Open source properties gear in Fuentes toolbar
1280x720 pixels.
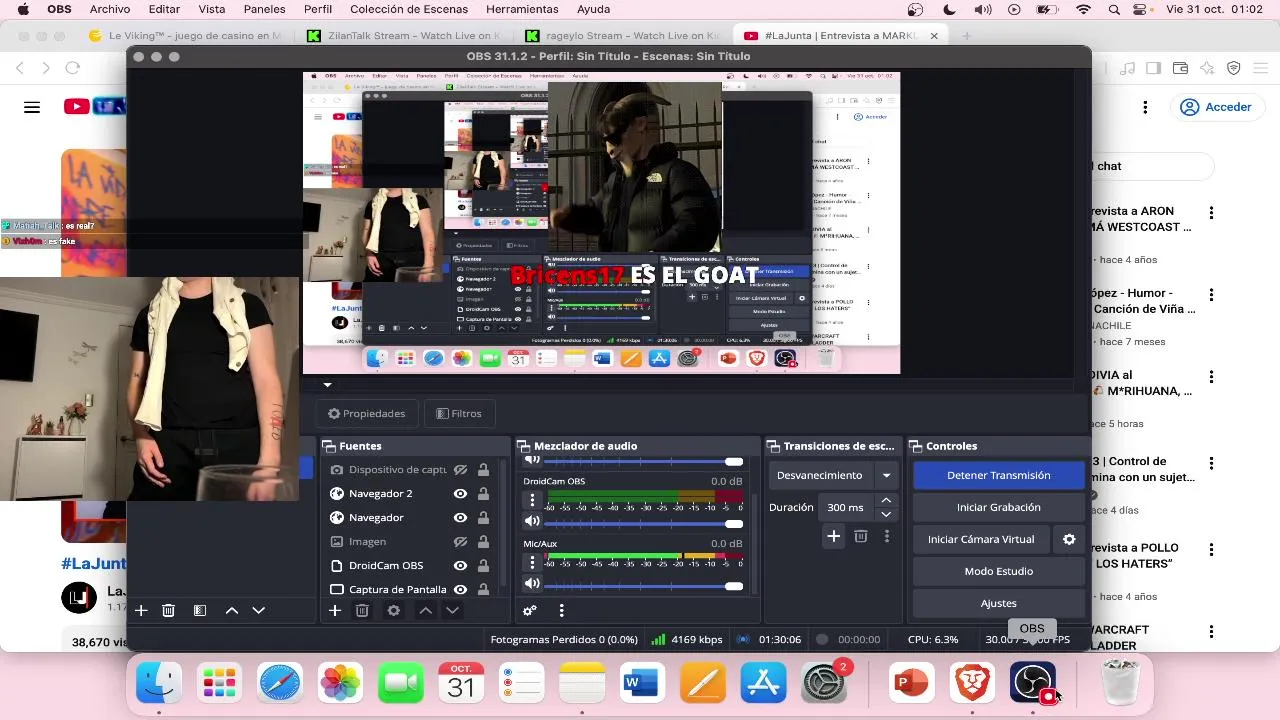click(394, 610)
